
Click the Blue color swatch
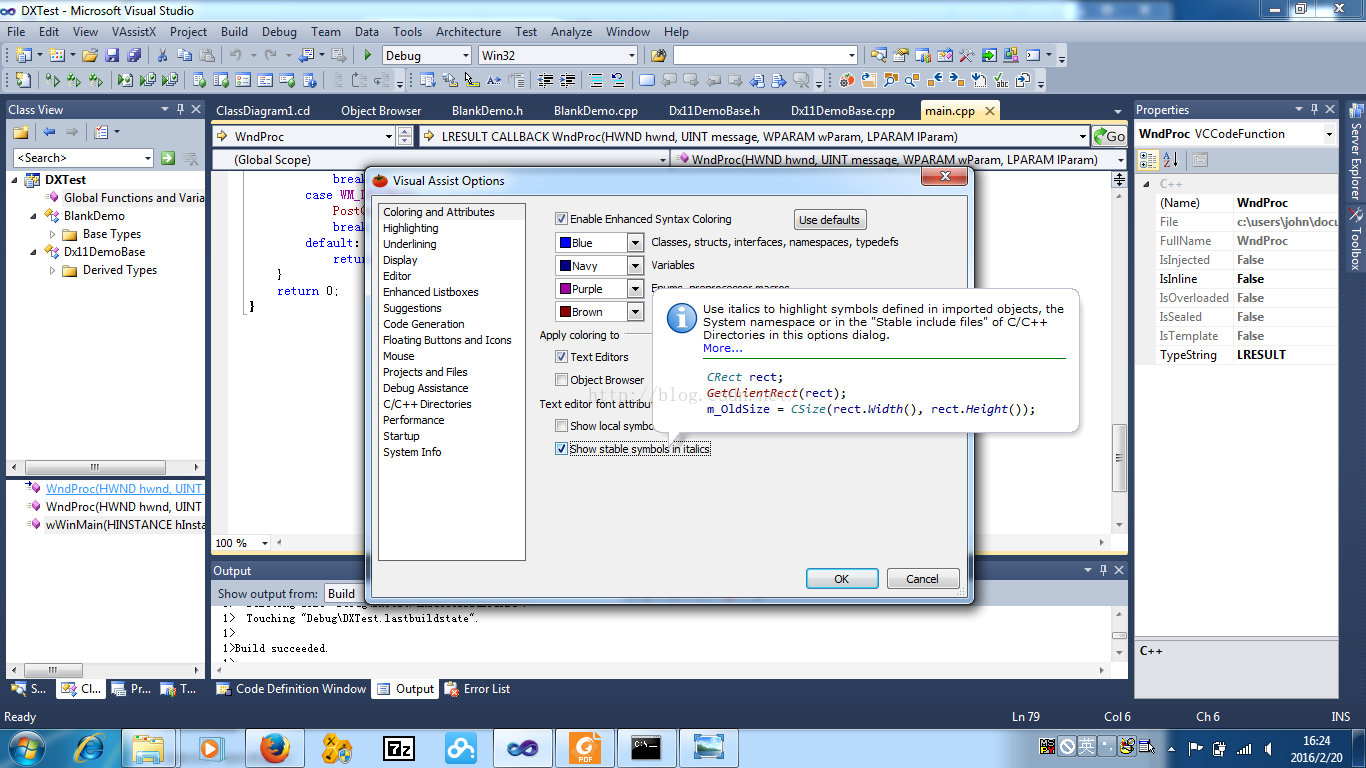pyautogui.click(x=566, y=243)
